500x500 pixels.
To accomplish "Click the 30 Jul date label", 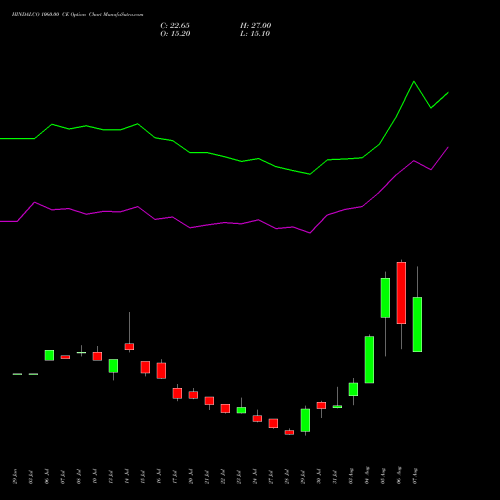I will coord(319,476).
